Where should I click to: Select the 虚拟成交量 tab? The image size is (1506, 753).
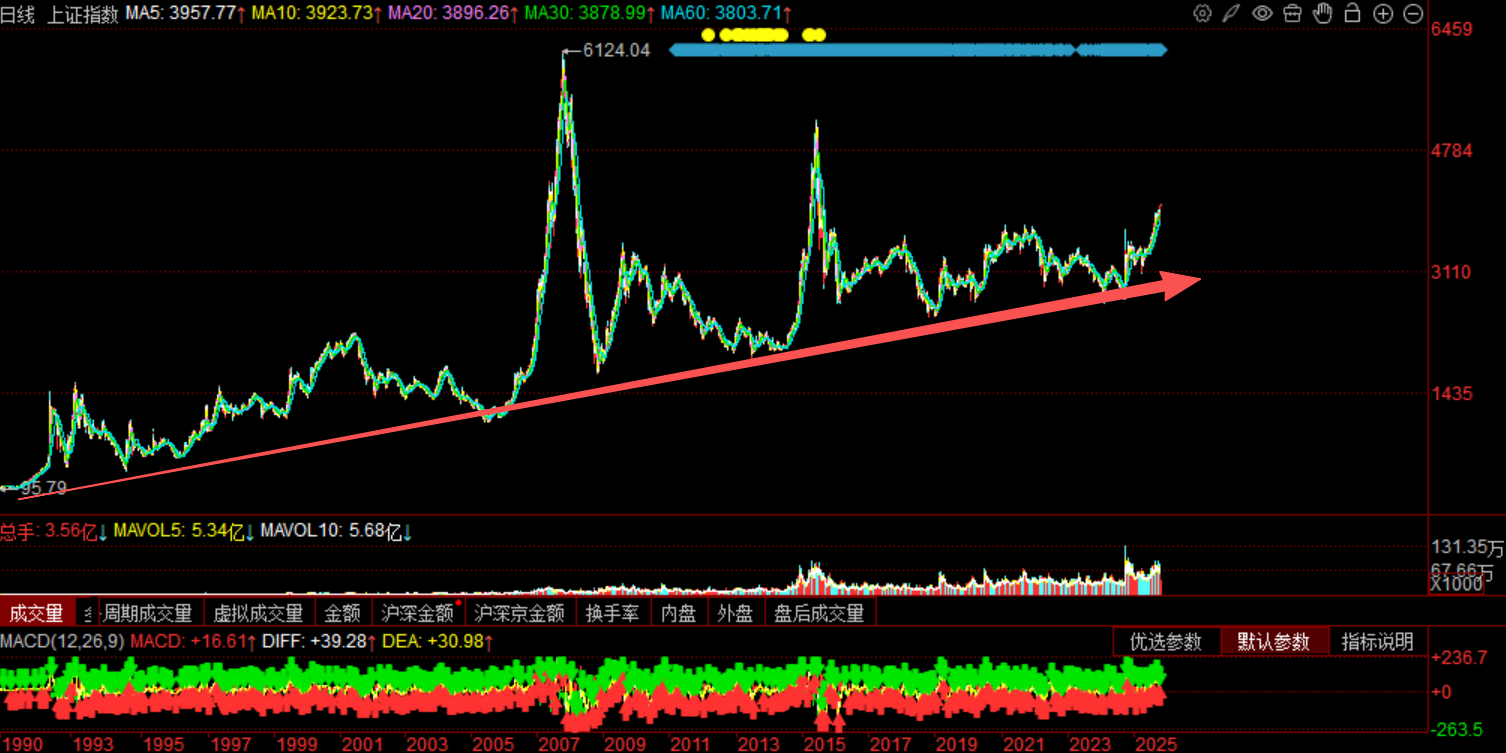coord(258,613)
